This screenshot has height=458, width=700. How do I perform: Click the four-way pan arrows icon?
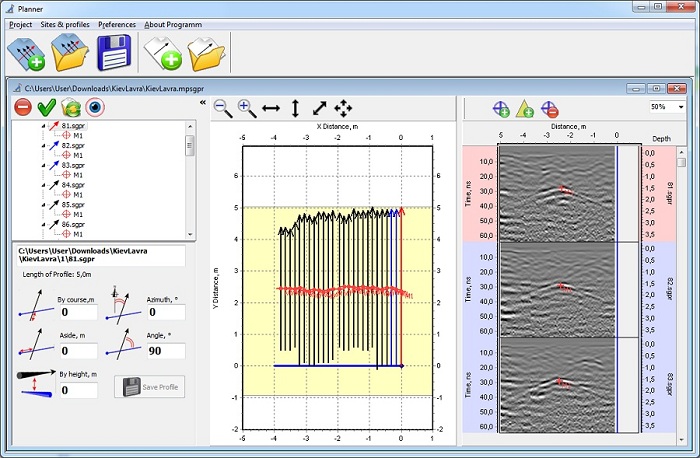343,108
